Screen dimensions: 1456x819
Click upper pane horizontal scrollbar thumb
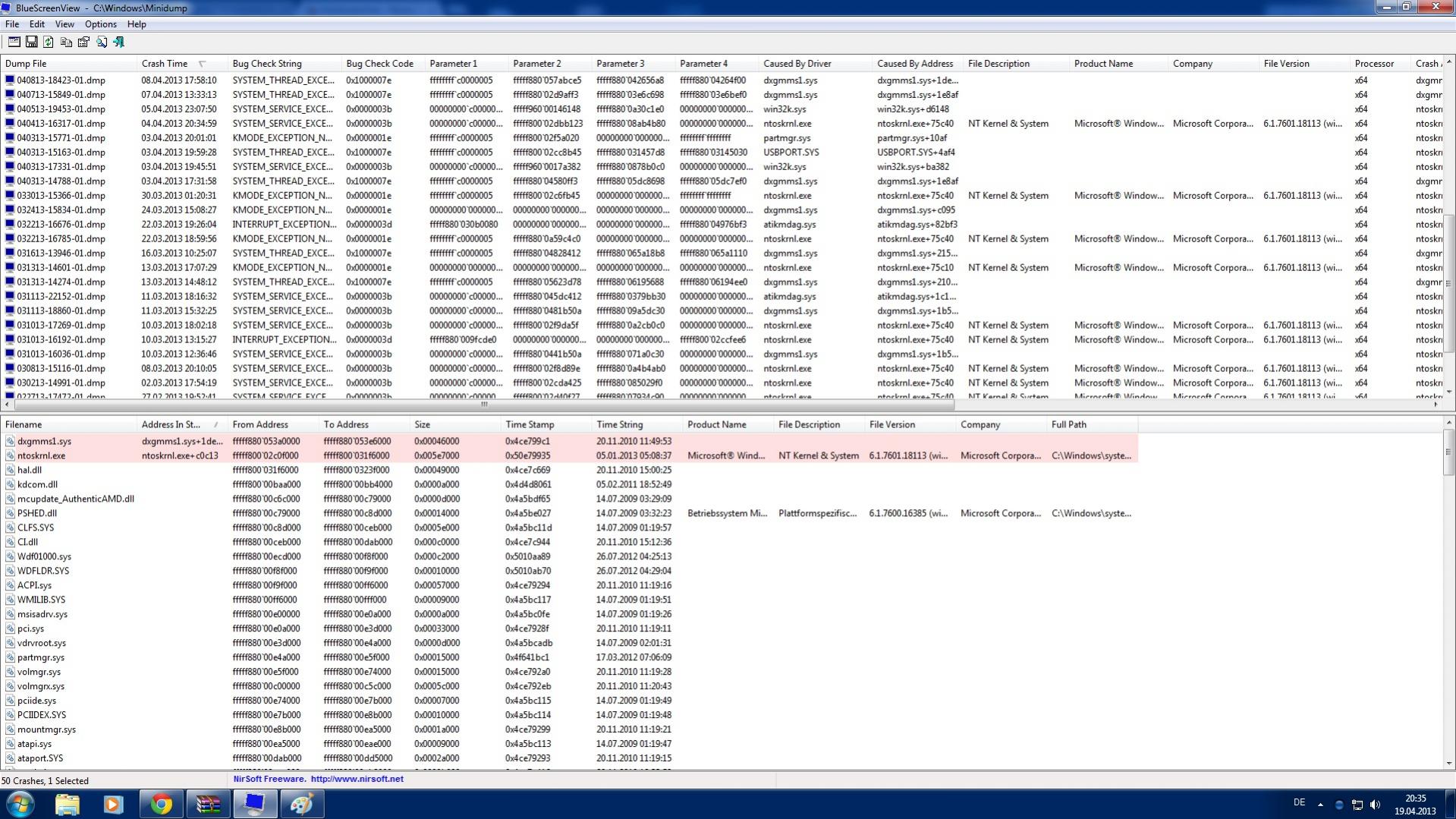[x=484, y=405]
